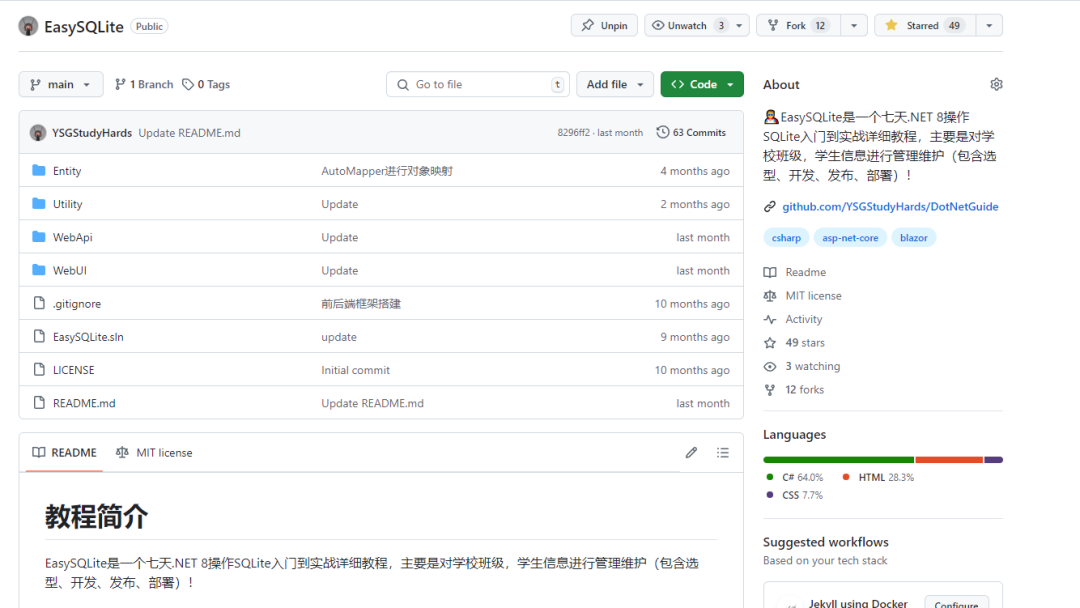Open the DotNetGuide link in About
This screenshot has width=1080, height=608.
point(890,206)
